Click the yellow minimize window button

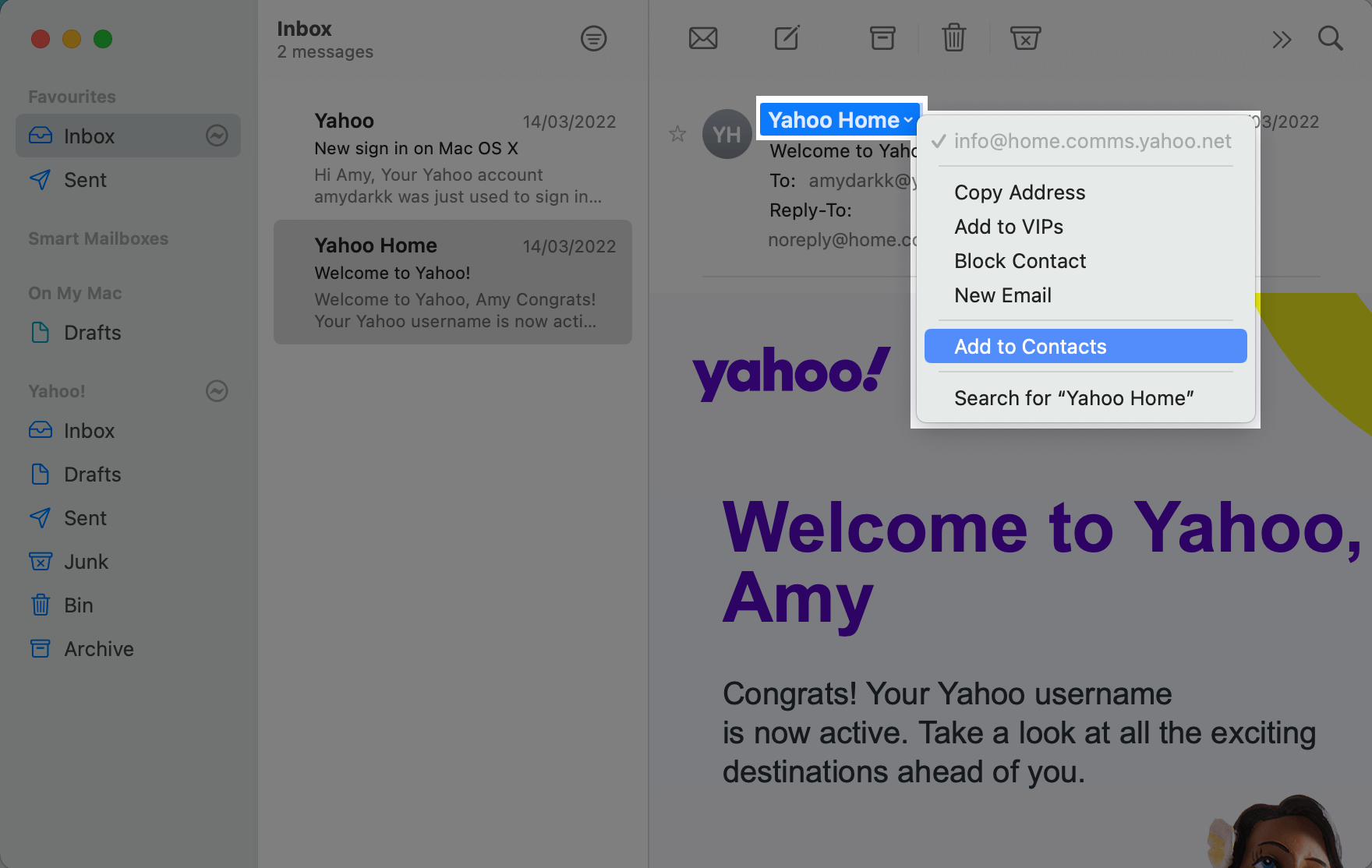(x=72, y=38)
